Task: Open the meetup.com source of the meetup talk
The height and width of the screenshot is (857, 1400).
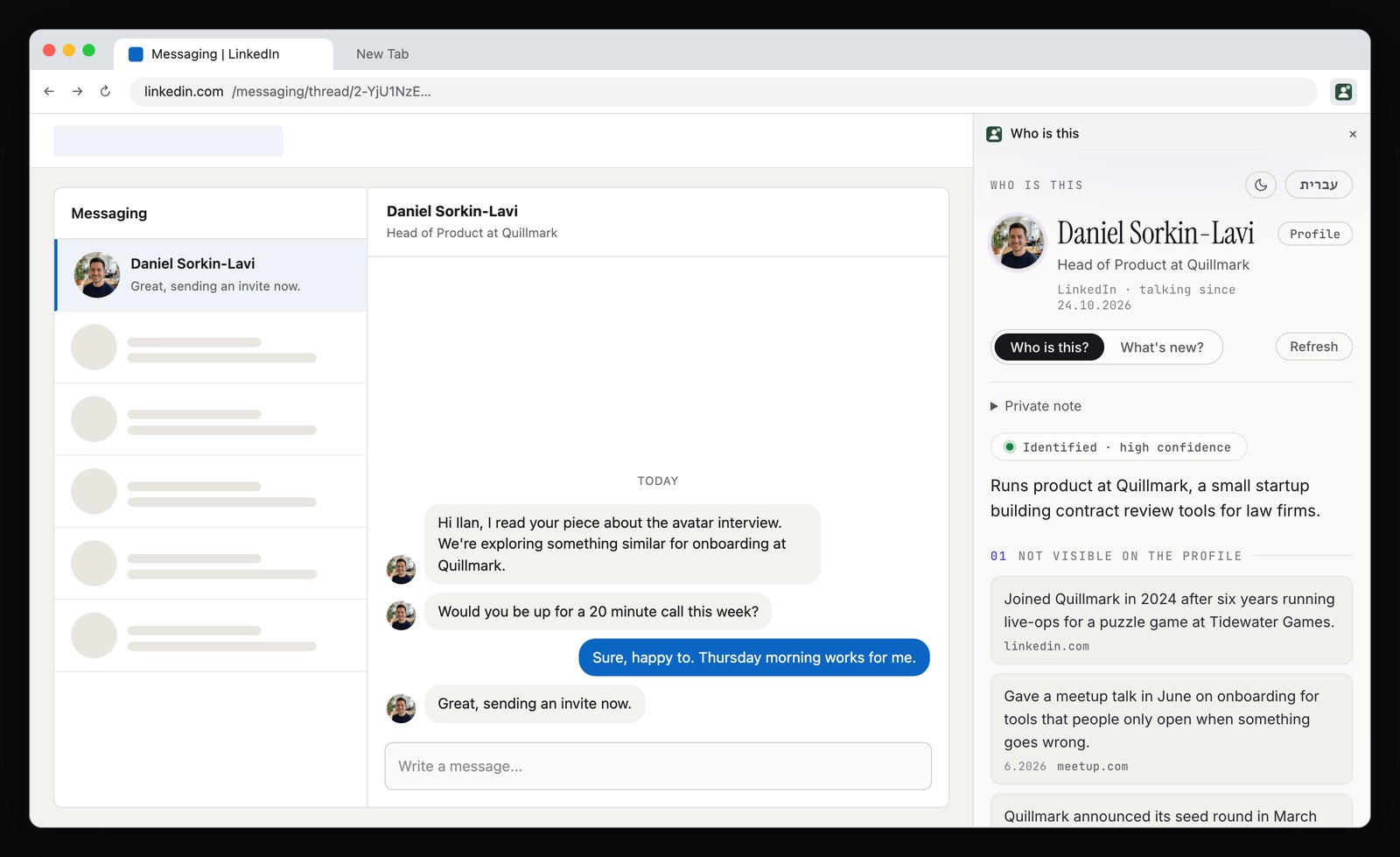Action: [1092, 766]
